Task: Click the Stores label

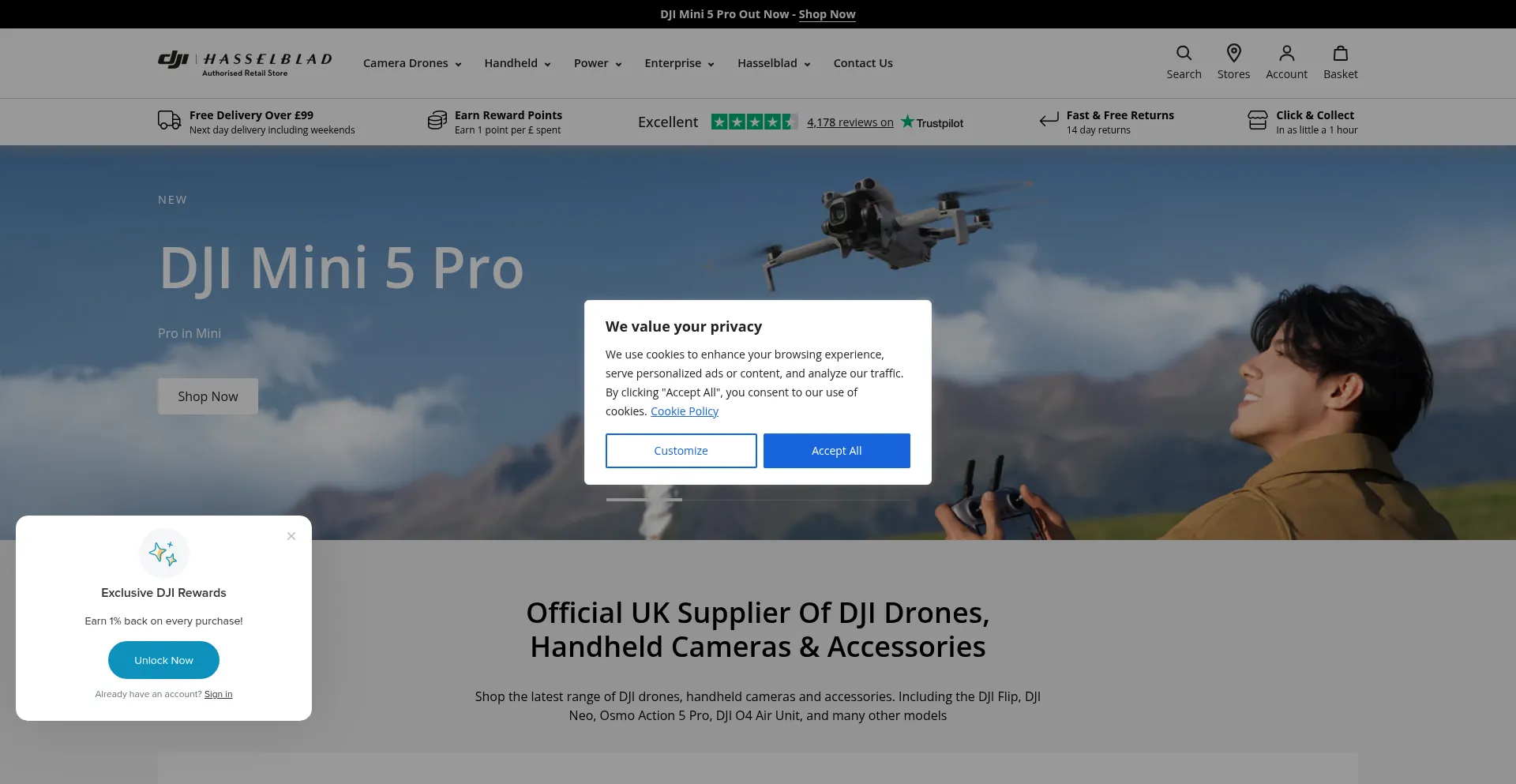Action: tap(1233, 74)
